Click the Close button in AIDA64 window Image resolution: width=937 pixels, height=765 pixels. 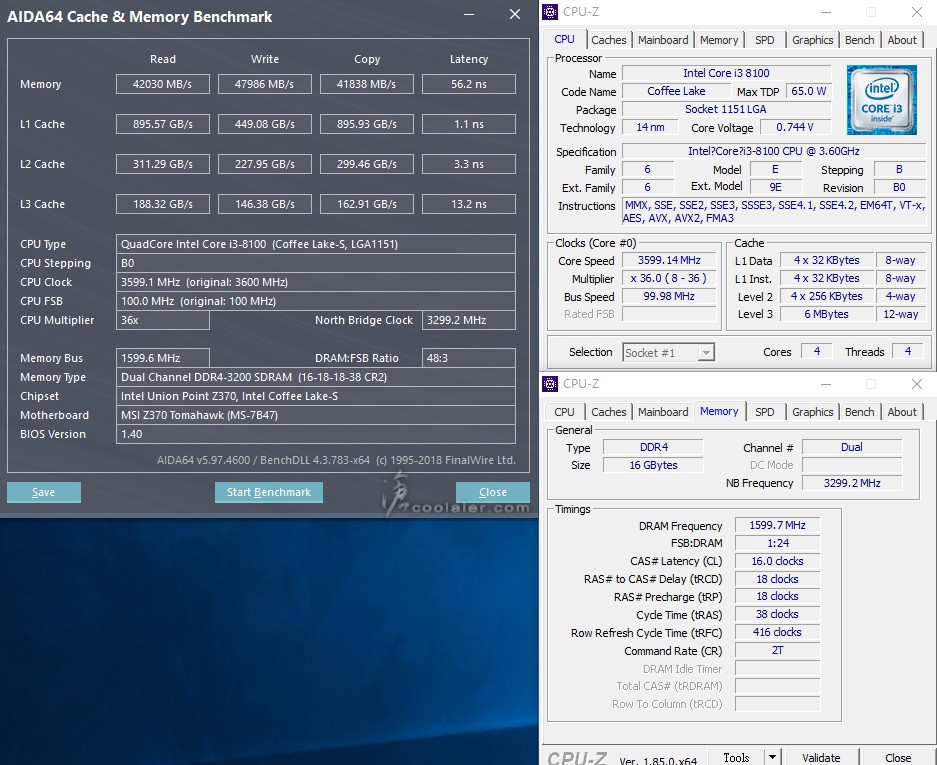click(492, 492)
